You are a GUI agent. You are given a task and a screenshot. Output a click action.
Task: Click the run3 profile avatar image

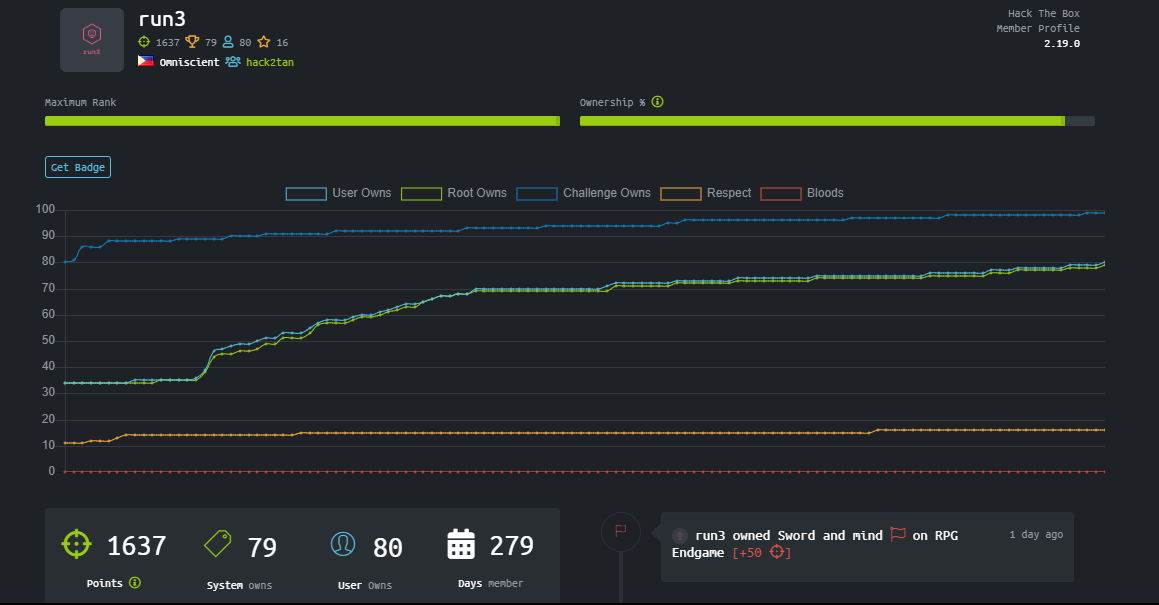click(x=92, y=40)
